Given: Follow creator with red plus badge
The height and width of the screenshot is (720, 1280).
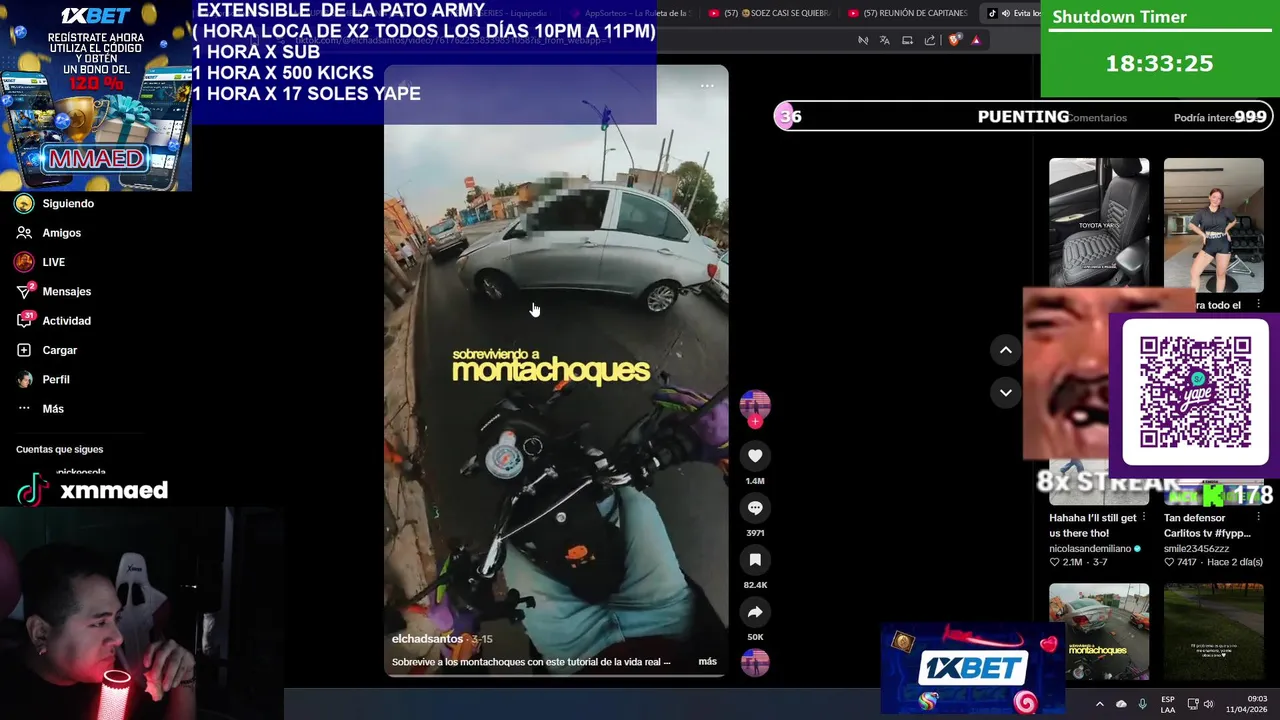Looking at the screenshot, I should pyautogui.click(x=755, y=422).
